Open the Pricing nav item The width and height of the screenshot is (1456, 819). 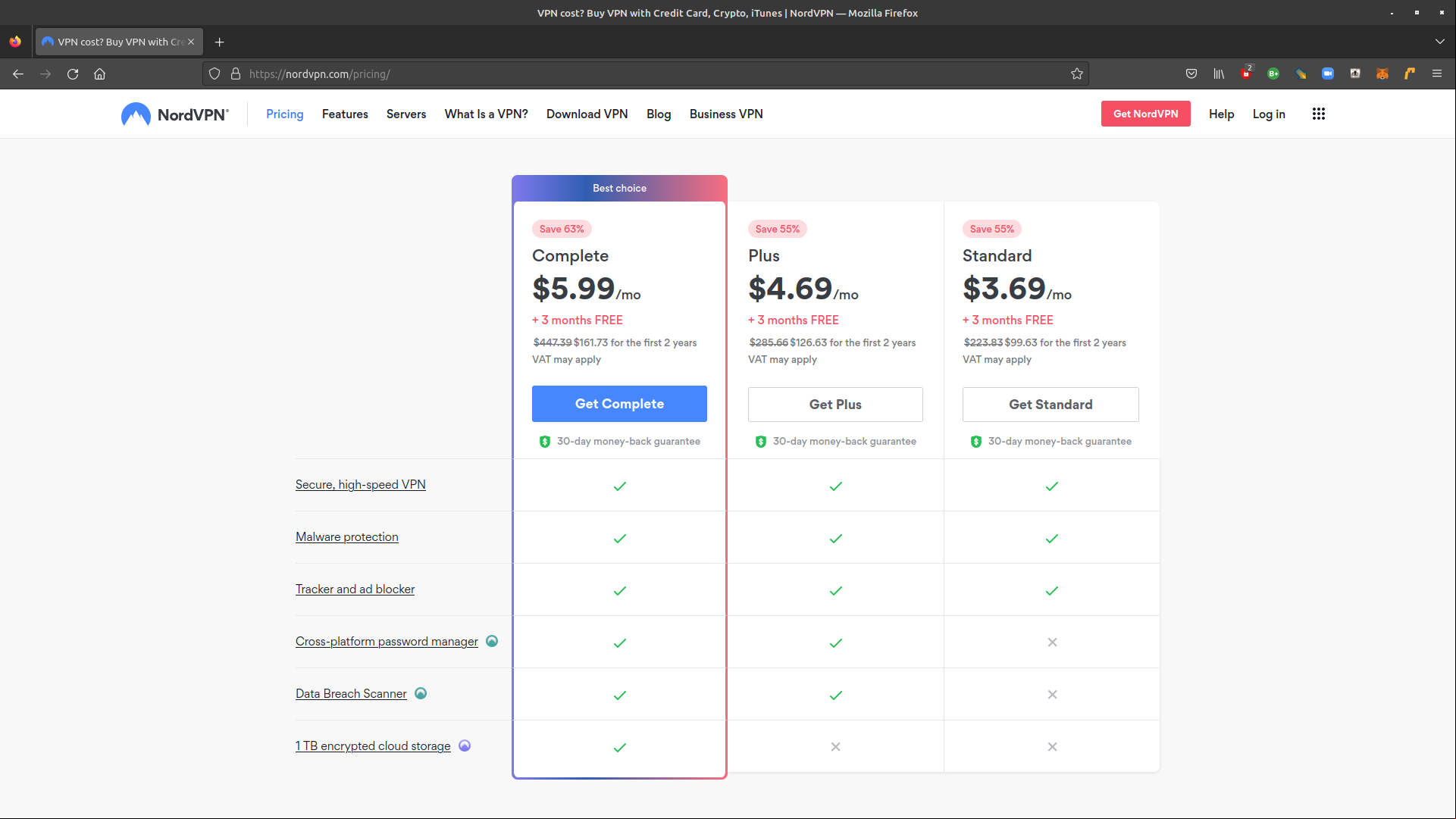coord(285,114)
